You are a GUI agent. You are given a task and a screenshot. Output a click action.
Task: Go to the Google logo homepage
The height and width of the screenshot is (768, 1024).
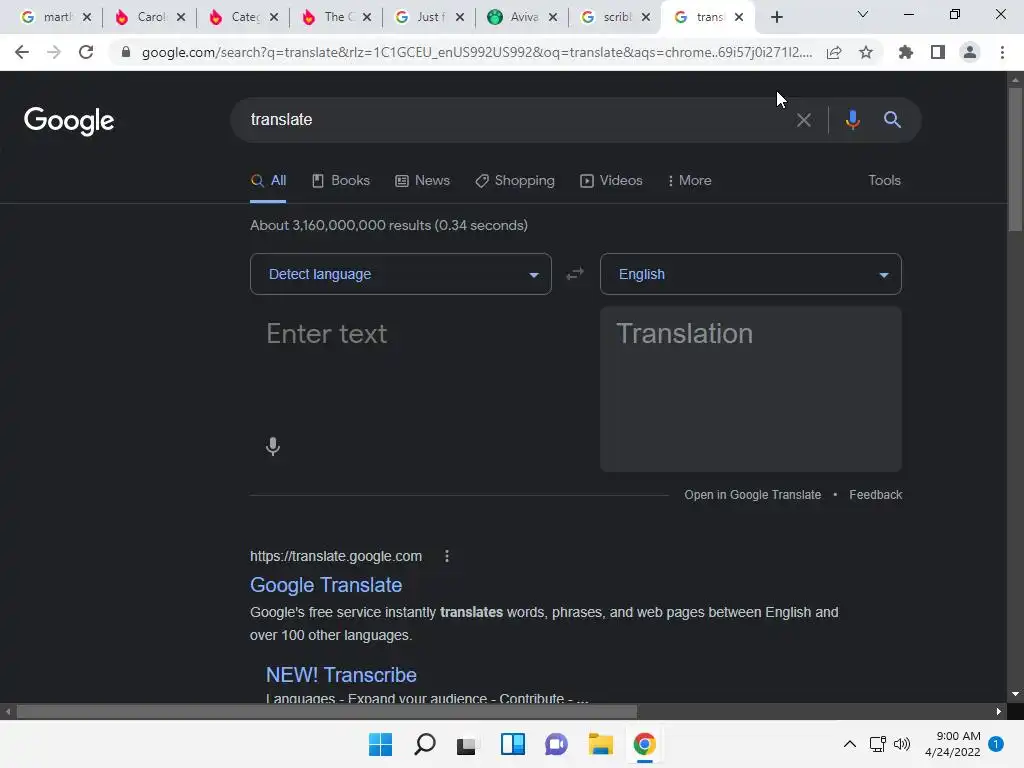(69, 121)
